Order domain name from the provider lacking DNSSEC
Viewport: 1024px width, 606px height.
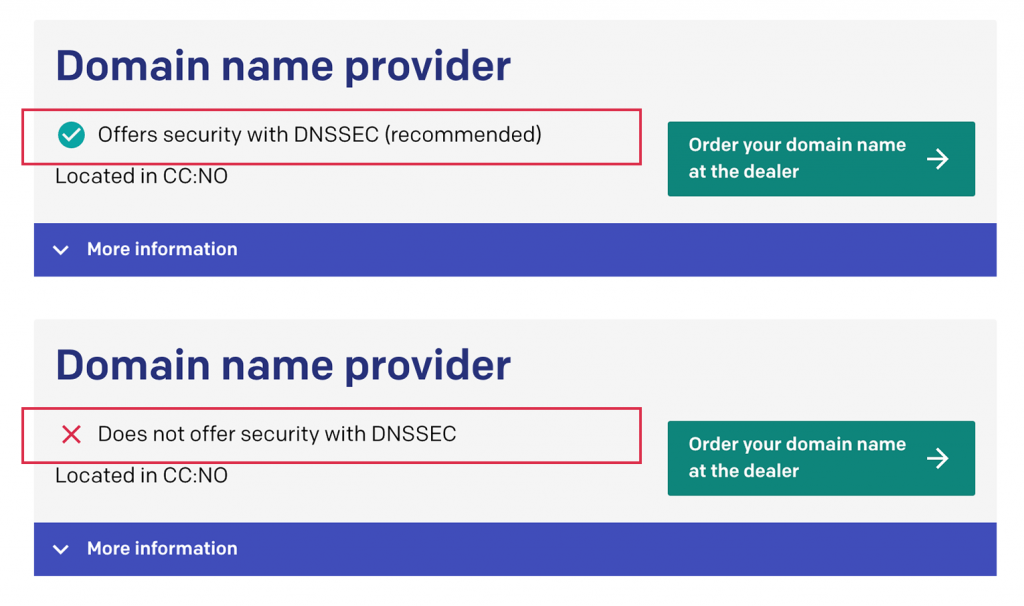[x=821, y=458]
